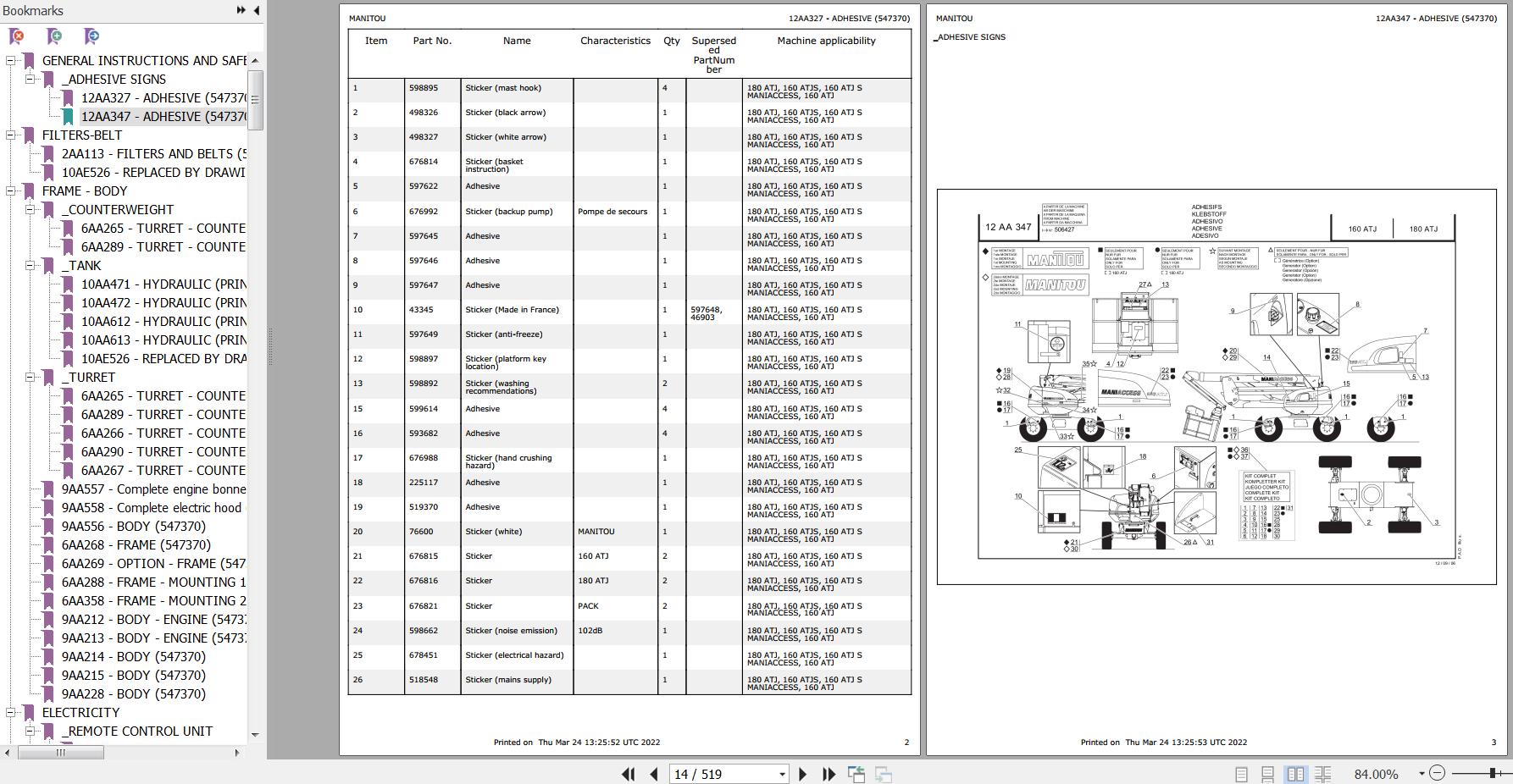Open the page number dropdown arrow
Screen dimensions: 1513x784
point(782,773)
